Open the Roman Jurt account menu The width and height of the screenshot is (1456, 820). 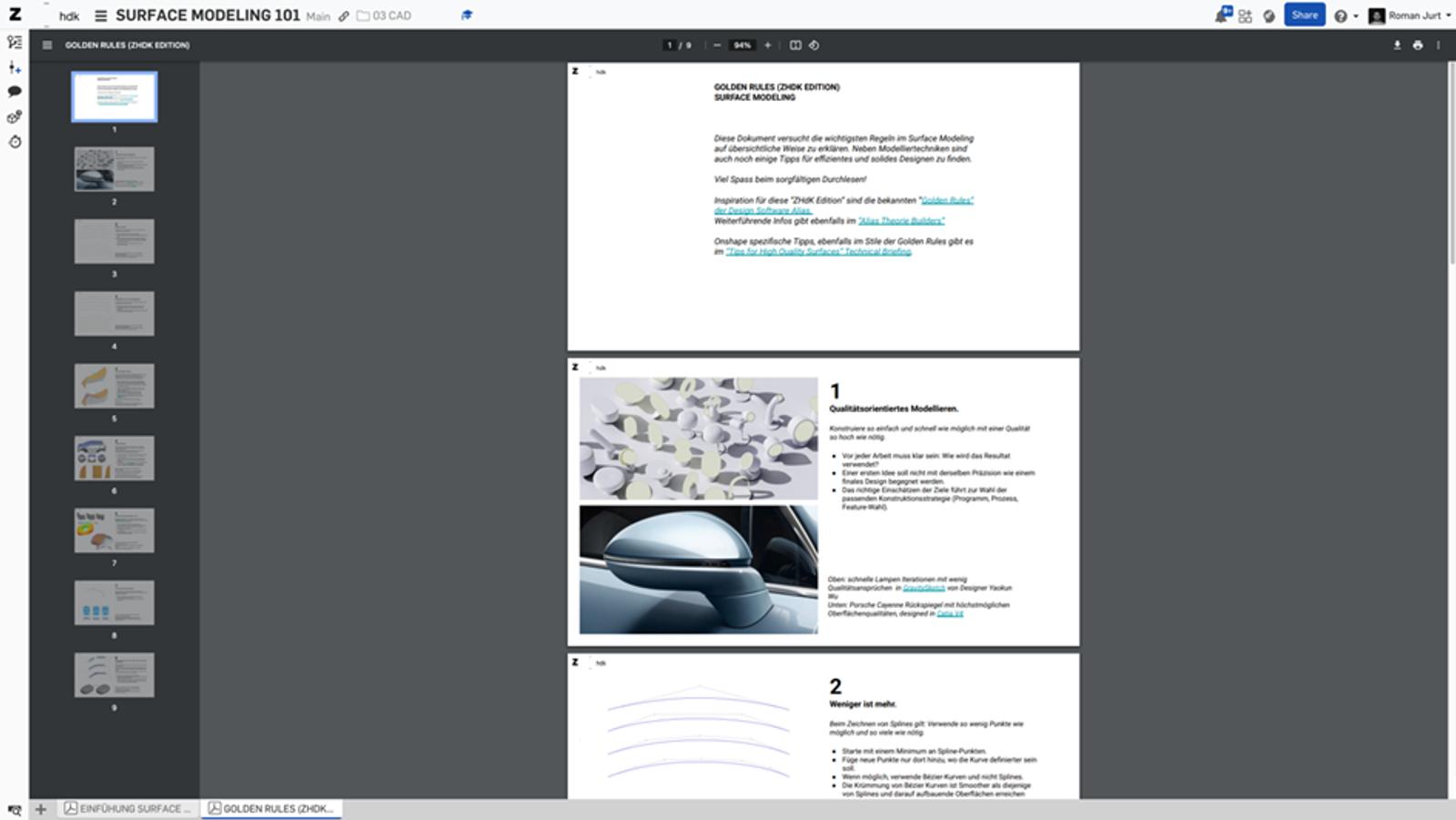tap(1410, 15)
